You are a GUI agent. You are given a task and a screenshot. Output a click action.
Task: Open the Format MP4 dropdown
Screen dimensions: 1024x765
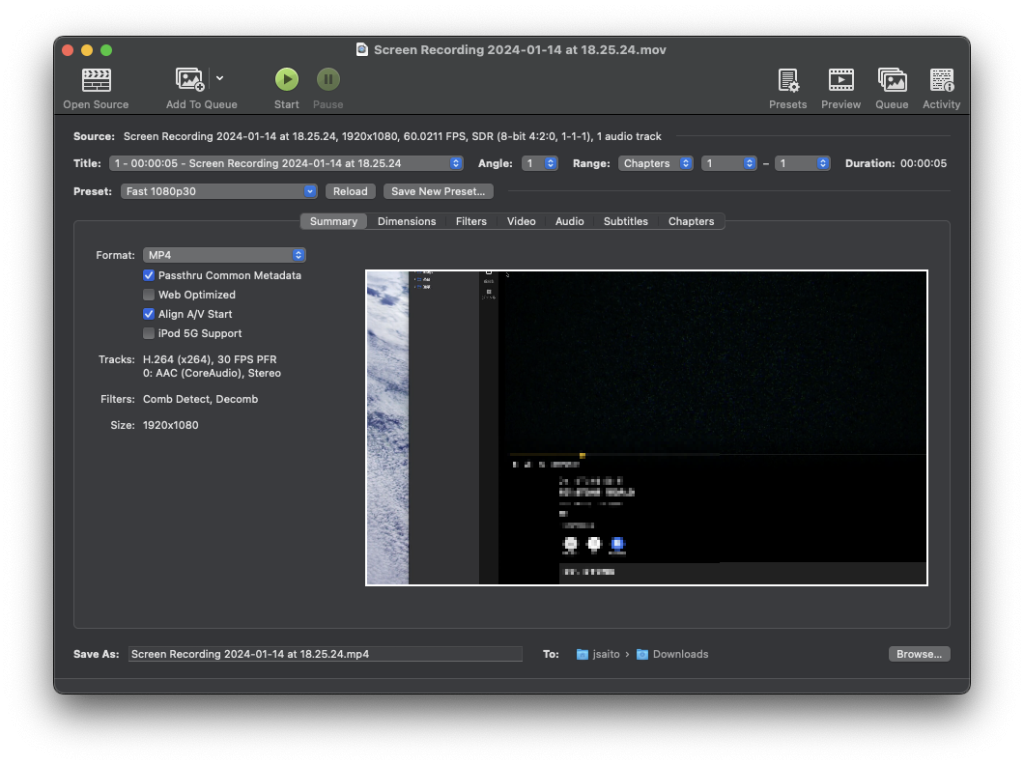(224, 255)
